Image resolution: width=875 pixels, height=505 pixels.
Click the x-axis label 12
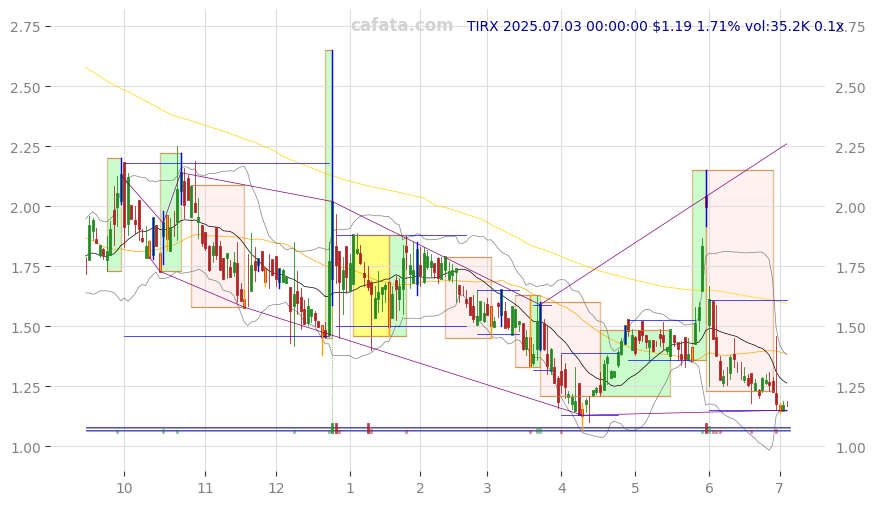point(276,488)
